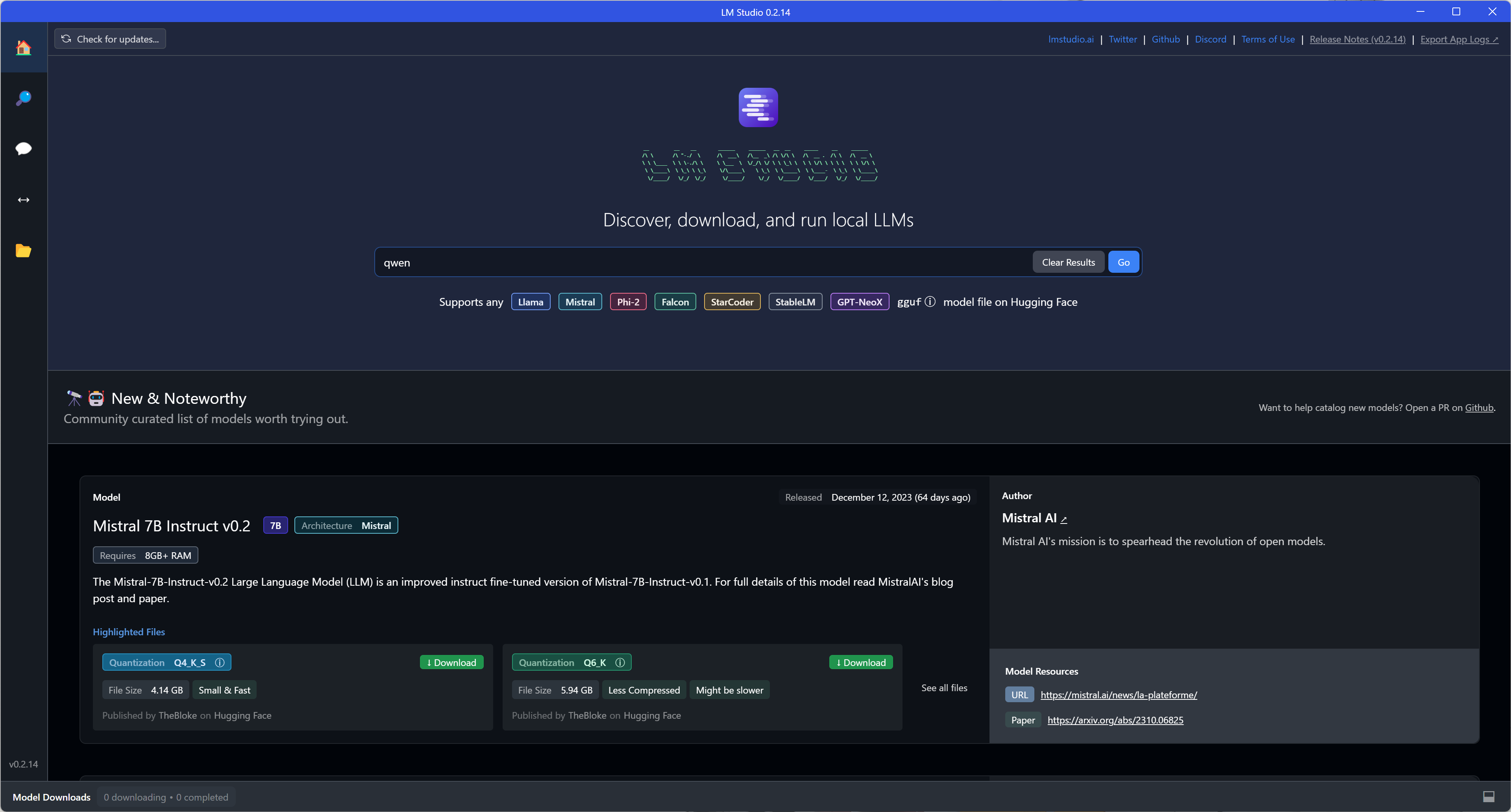Image resolution: width=1511 pixels, height=812 pixels.
Task: Open the Search magnifier sidebar icon
Action: (24, 98)
